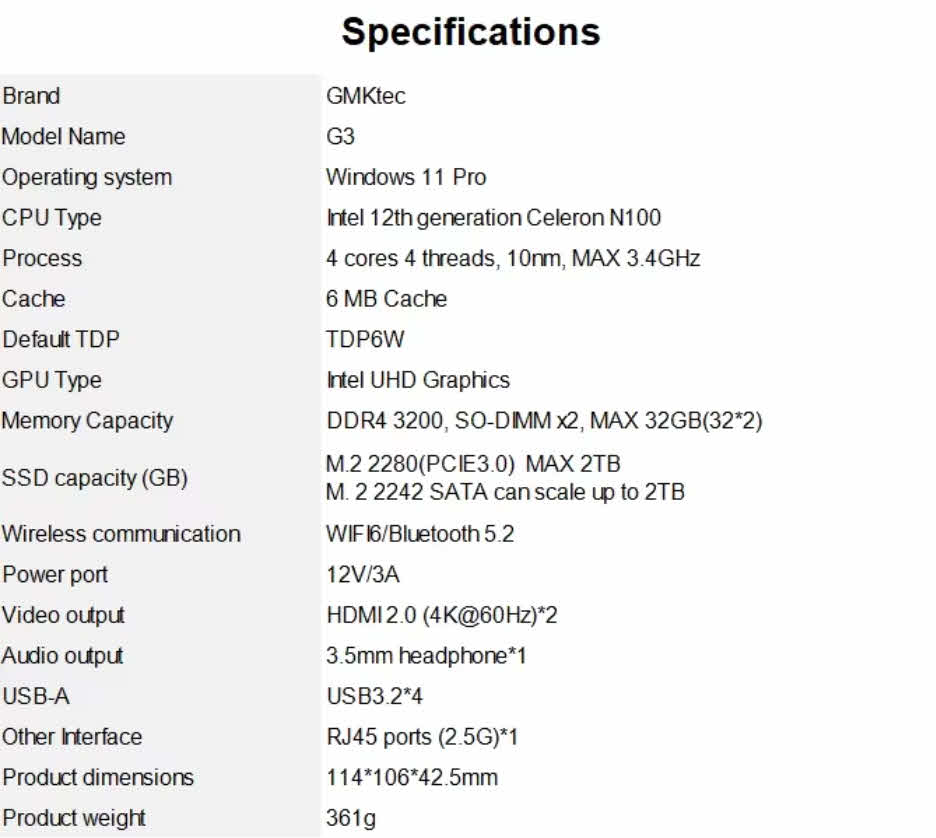This screenshot has height=838, width=936.
Task: Click the Power port label
Action: pyautogui.click(x=55, y=575)
